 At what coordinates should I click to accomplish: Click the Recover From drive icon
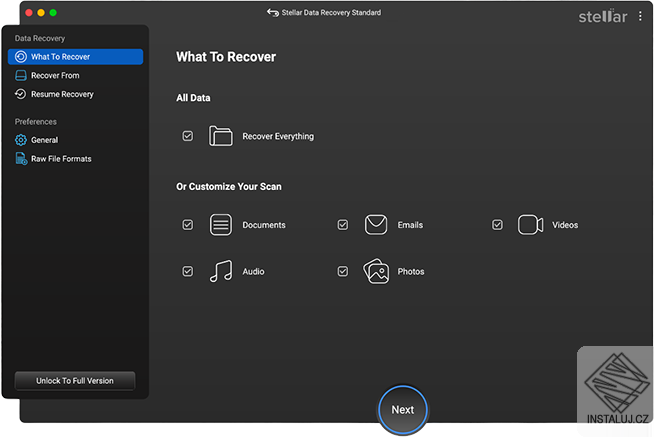click(20, 75)
